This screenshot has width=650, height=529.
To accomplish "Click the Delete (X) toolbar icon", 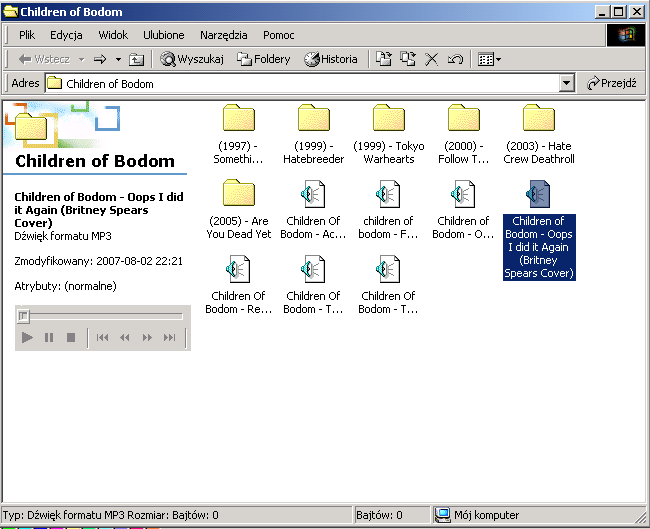I will pos(432,59).
